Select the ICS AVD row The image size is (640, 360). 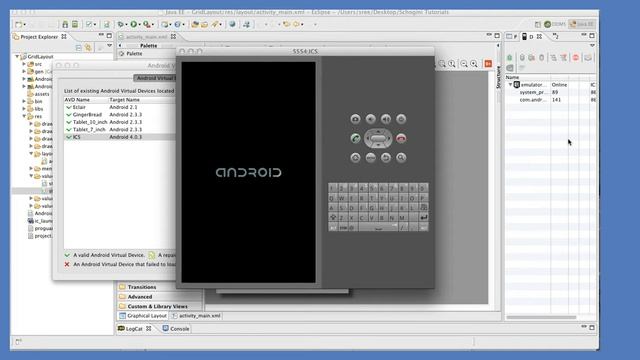point(120,137)
